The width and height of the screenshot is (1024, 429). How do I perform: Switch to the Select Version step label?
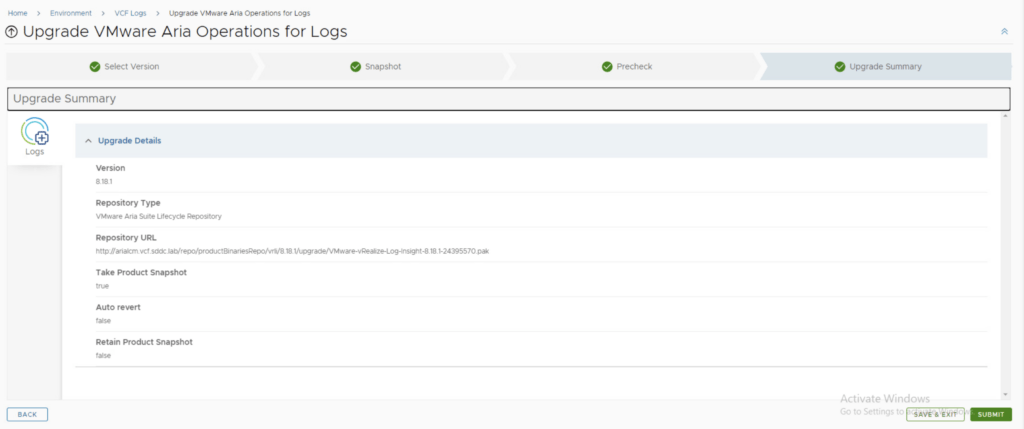tap(131, 67)
